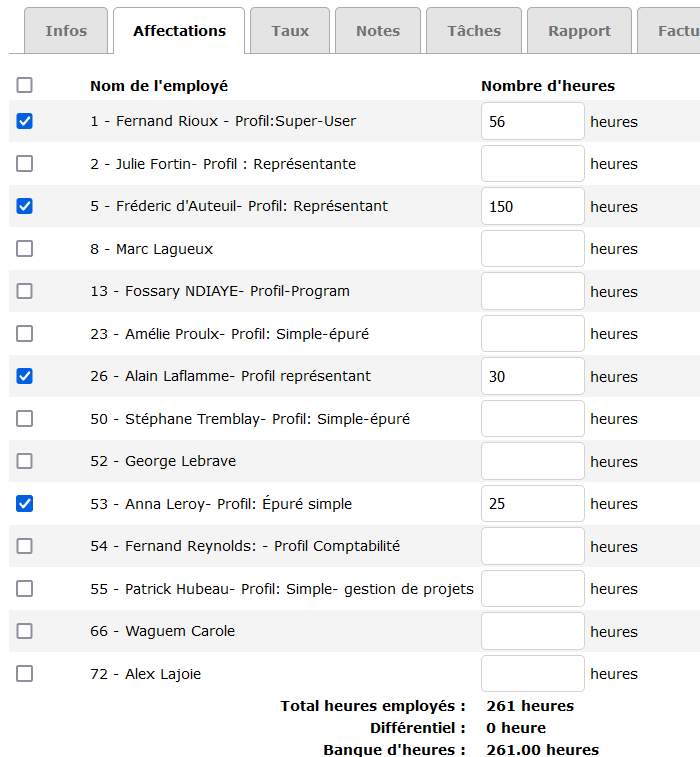Toggle the select-all employees header checkbox

(x=25, y=85)
